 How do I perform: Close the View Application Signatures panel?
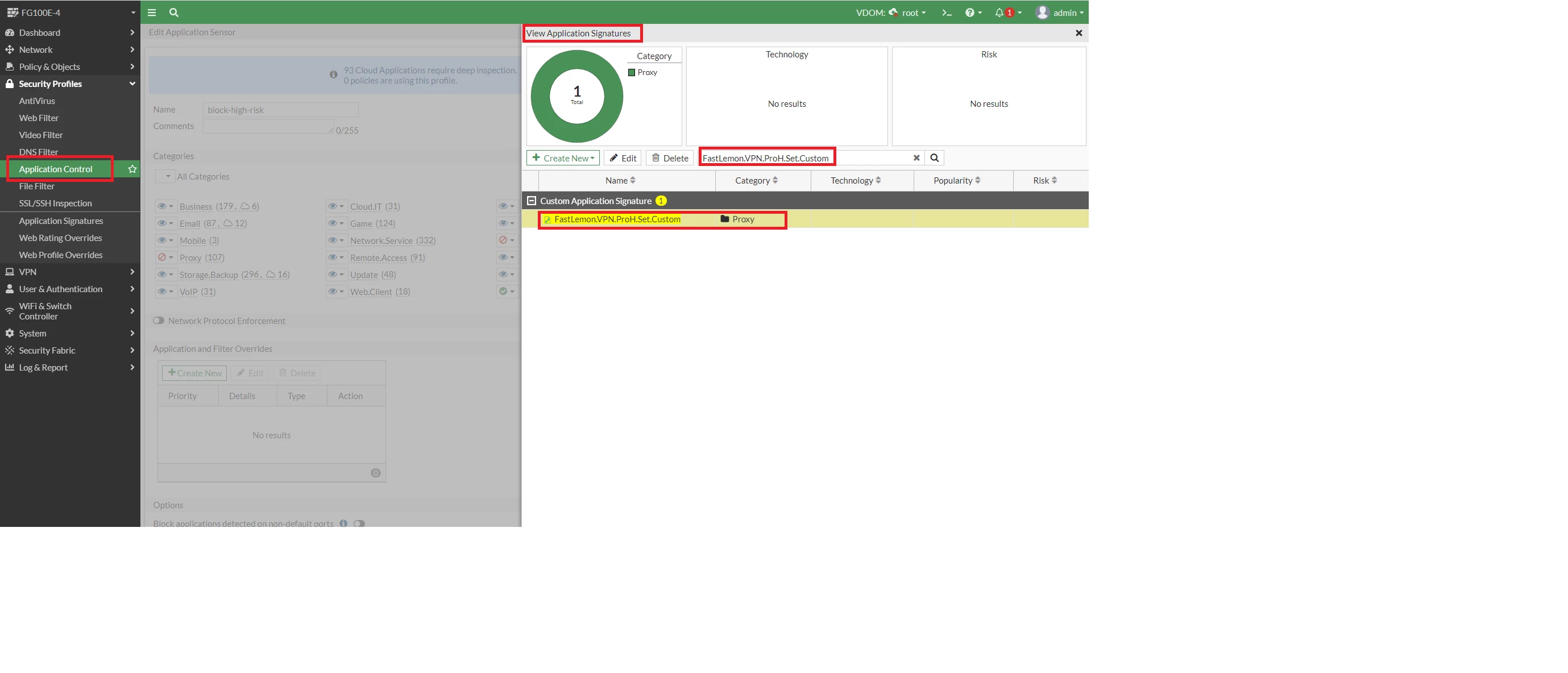1078,33
